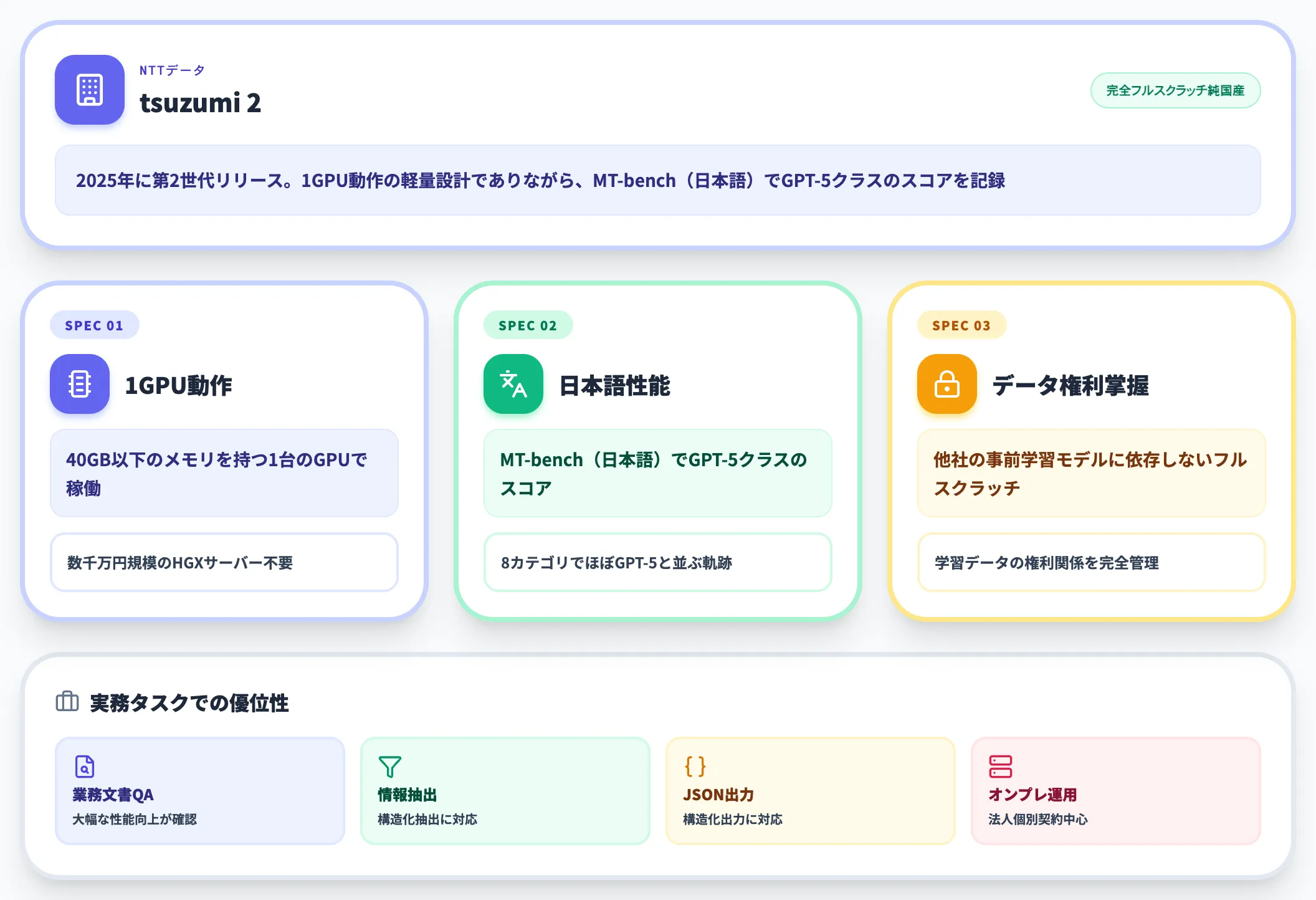Click the 大幅な性能向上が確認 subtitle
The height and width of the screenshot is (900, 1316).
pos(135,819)
